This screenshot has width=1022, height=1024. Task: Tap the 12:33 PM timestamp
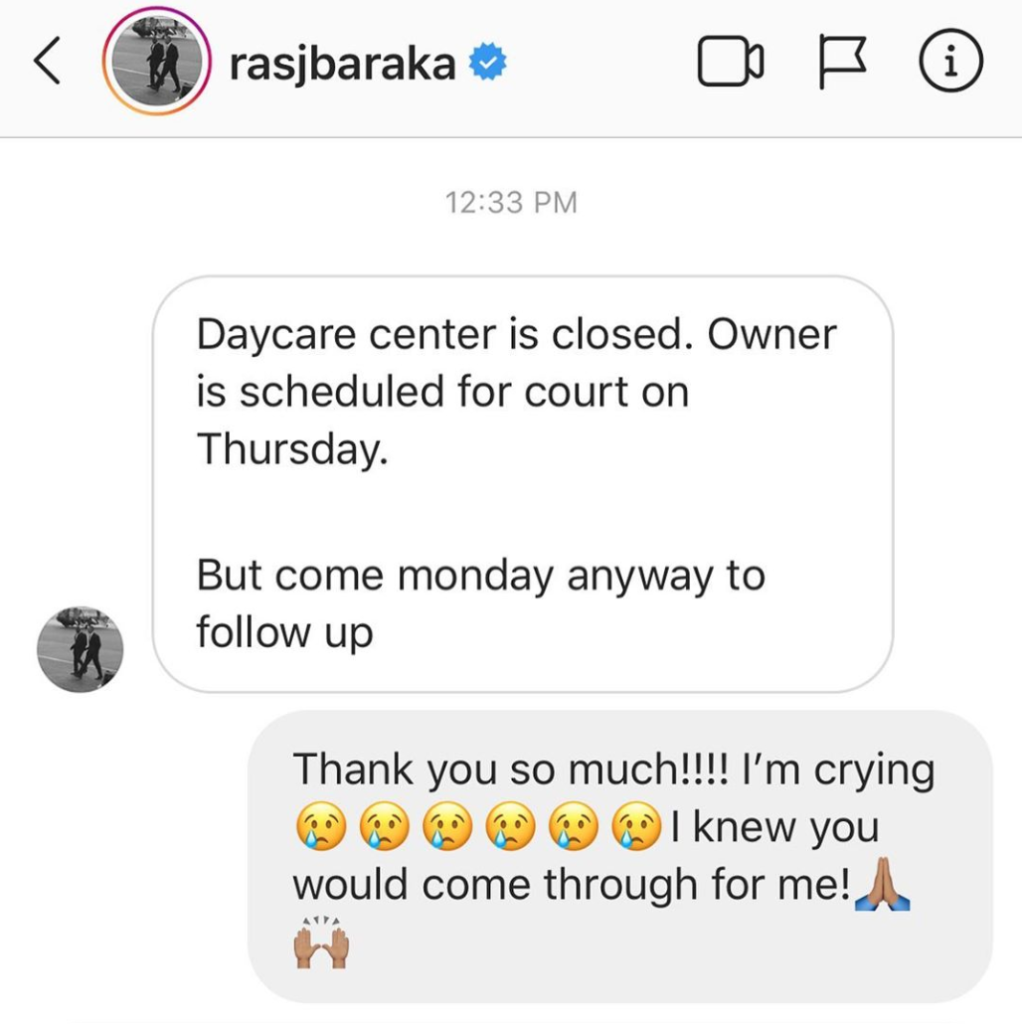click(511, 202)
